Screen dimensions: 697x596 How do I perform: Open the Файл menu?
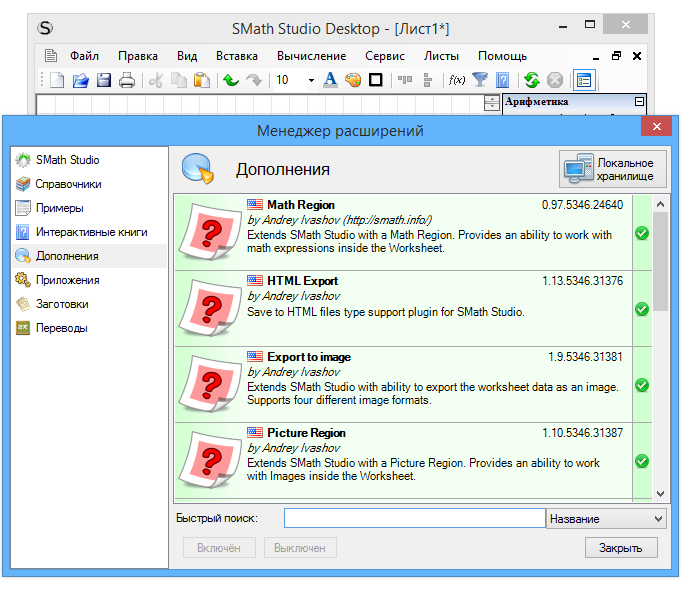pyautogui.click(x=84, y=56)
